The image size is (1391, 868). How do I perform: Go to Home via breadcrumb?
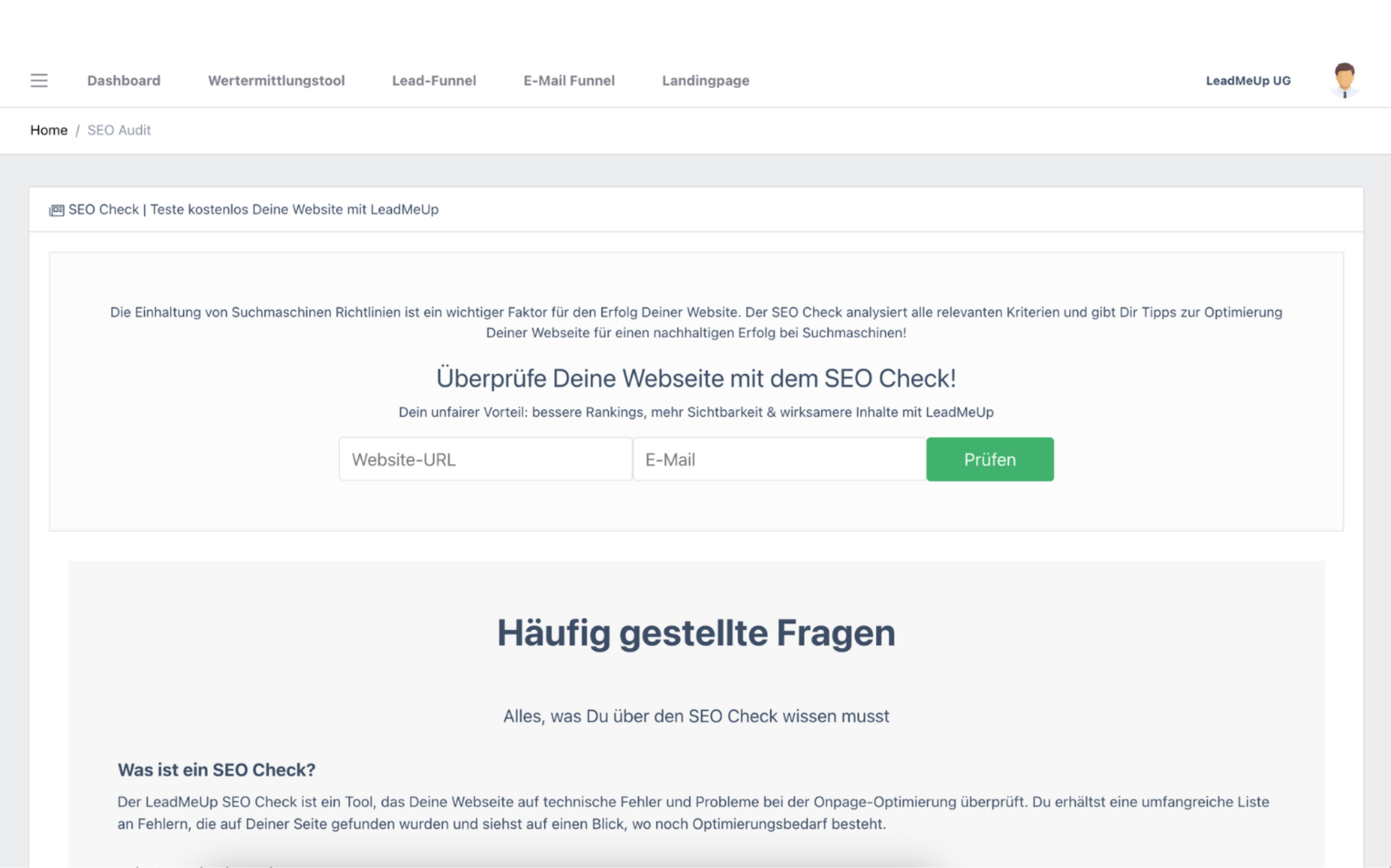click(49, 130)
